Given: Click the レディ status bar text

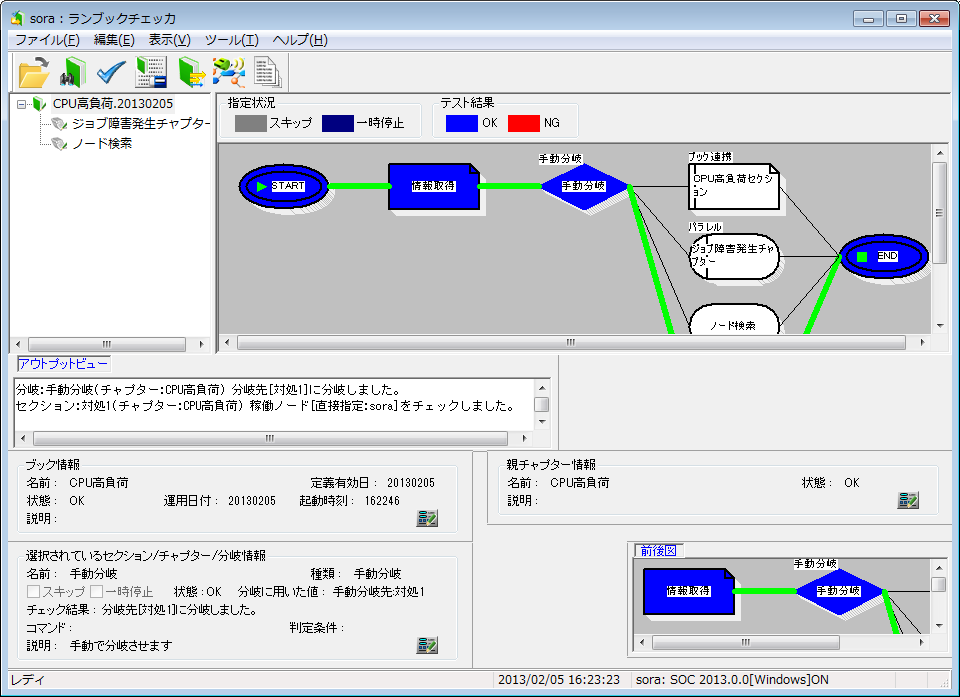Looking at the screenshot, I should tap(27, 680).
